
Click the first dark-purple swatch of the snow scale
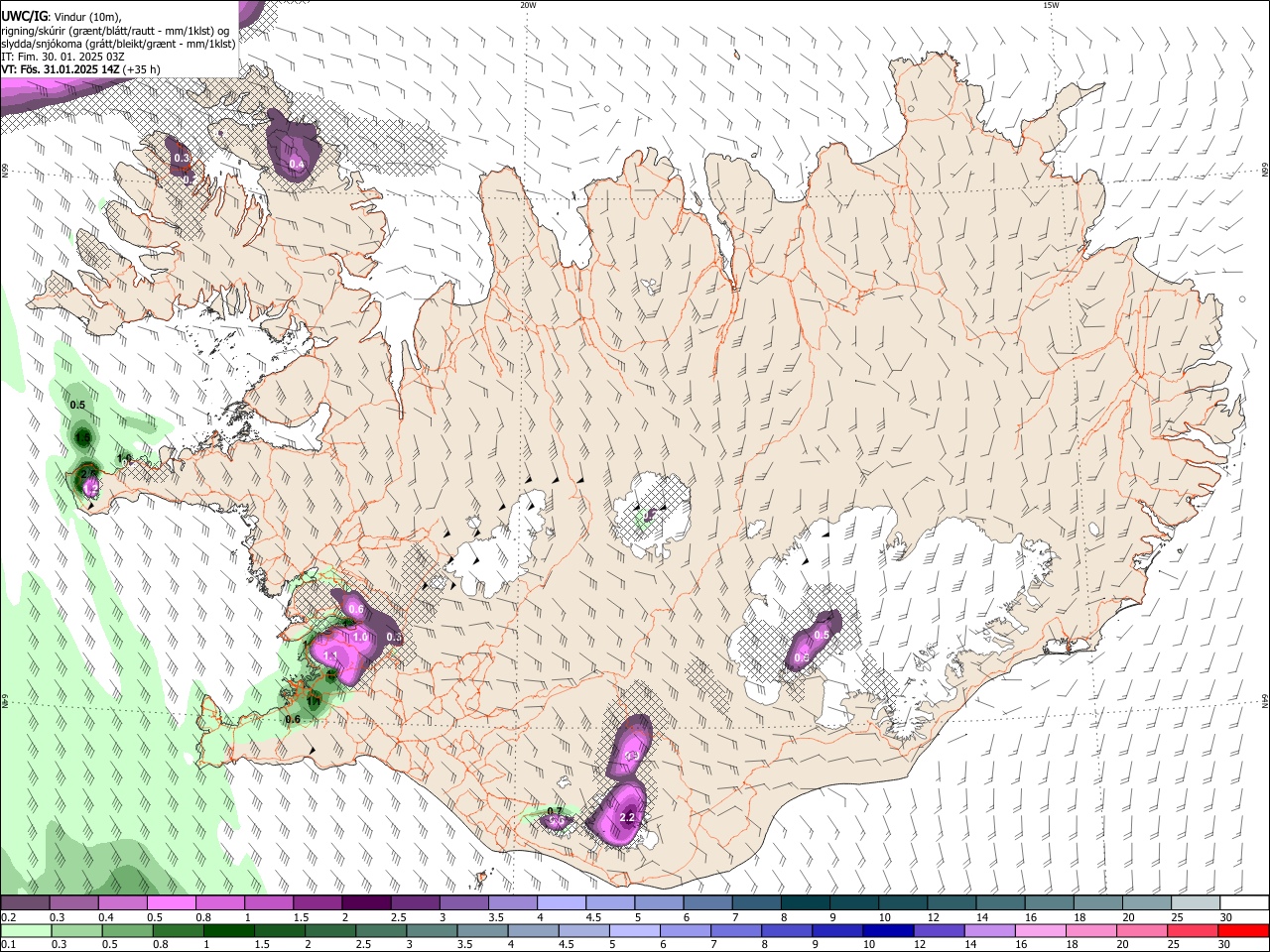[x=25, y=902]
